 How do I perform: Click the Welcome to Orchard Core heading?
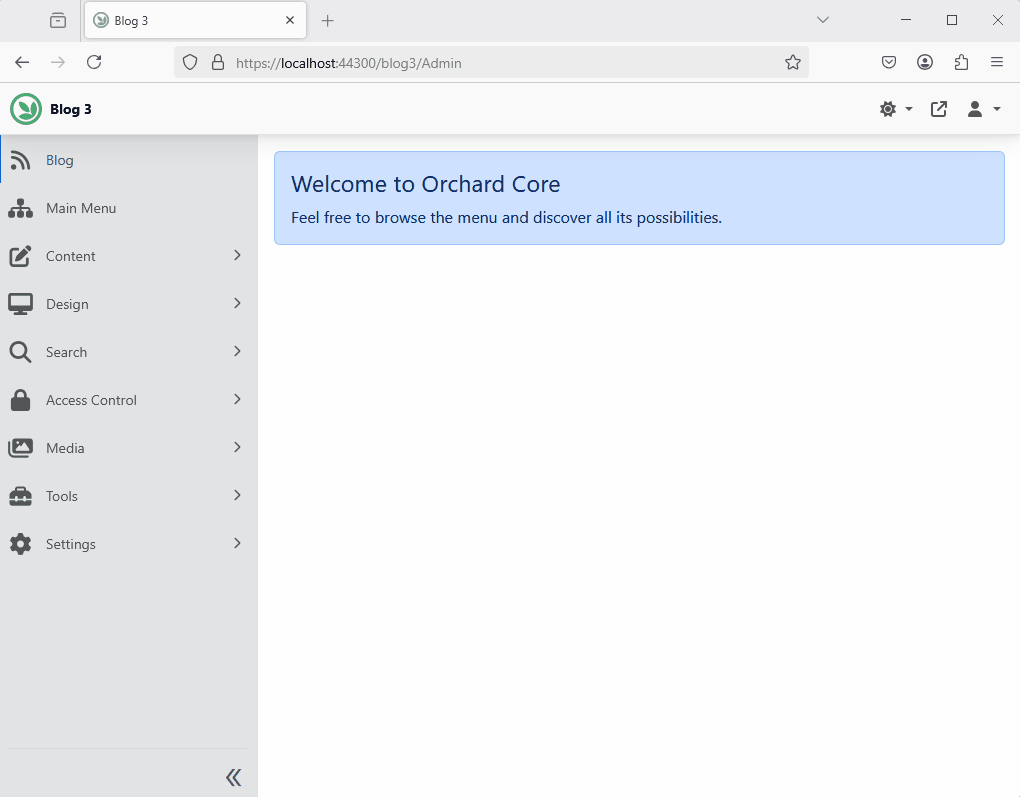[425, 184]
